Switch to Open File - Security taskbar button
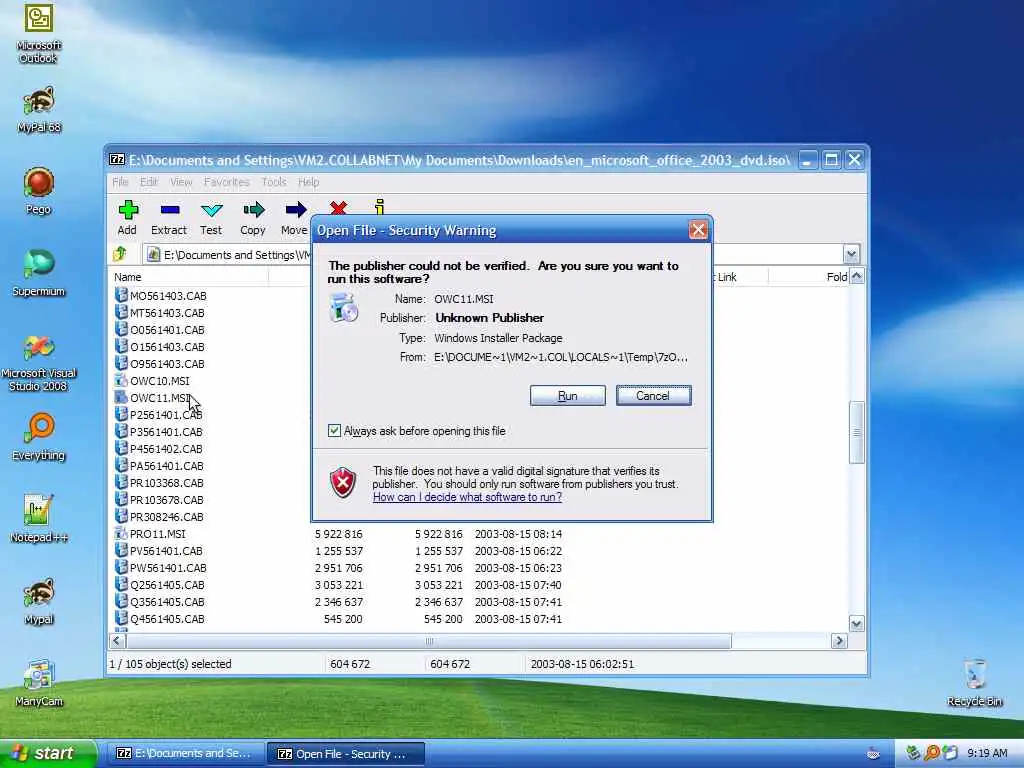Image resolution: width=1024 pixels, height=768 pixels. [346, 754]
